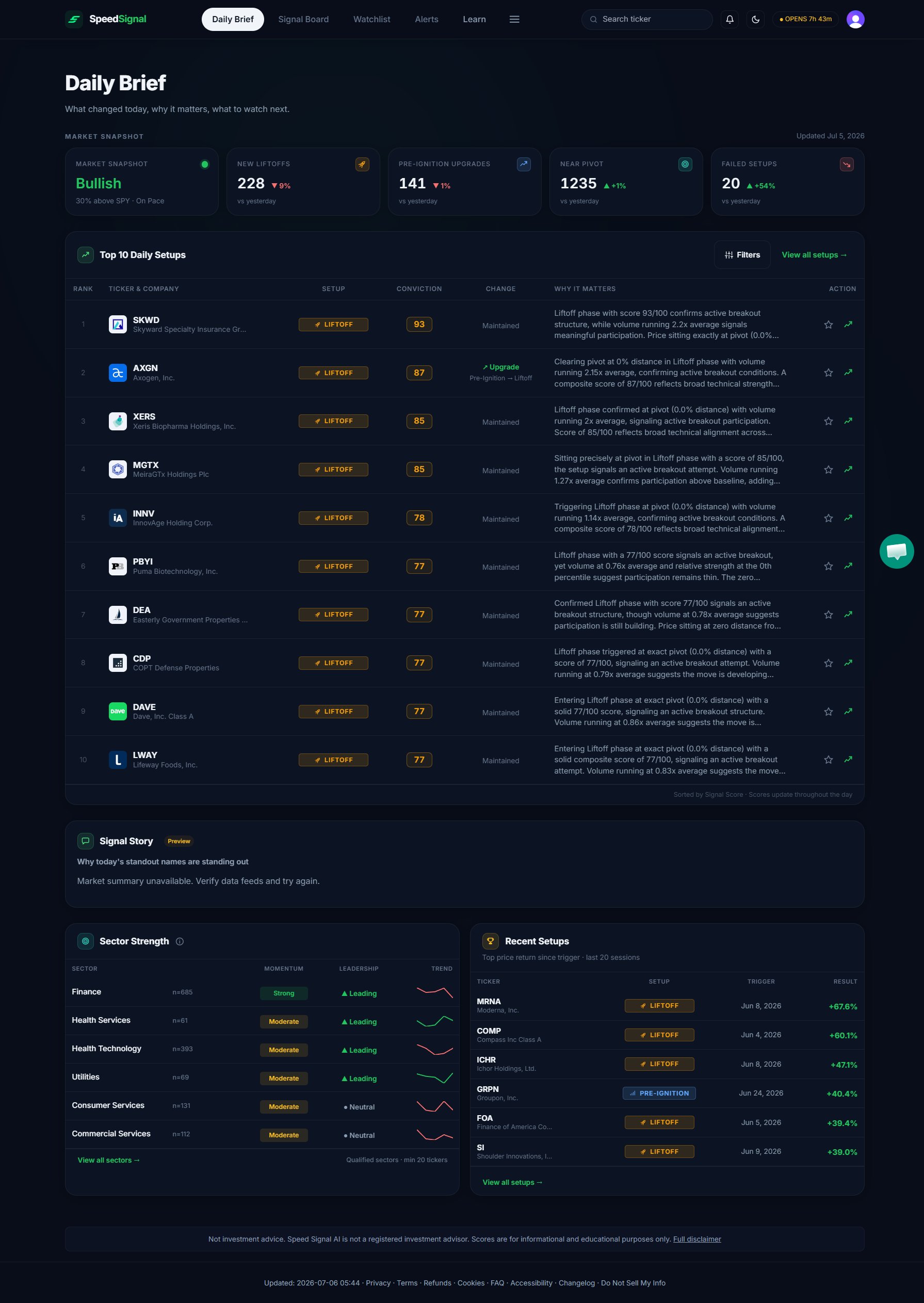Open the Changelog footer link

pos(576,1283)
